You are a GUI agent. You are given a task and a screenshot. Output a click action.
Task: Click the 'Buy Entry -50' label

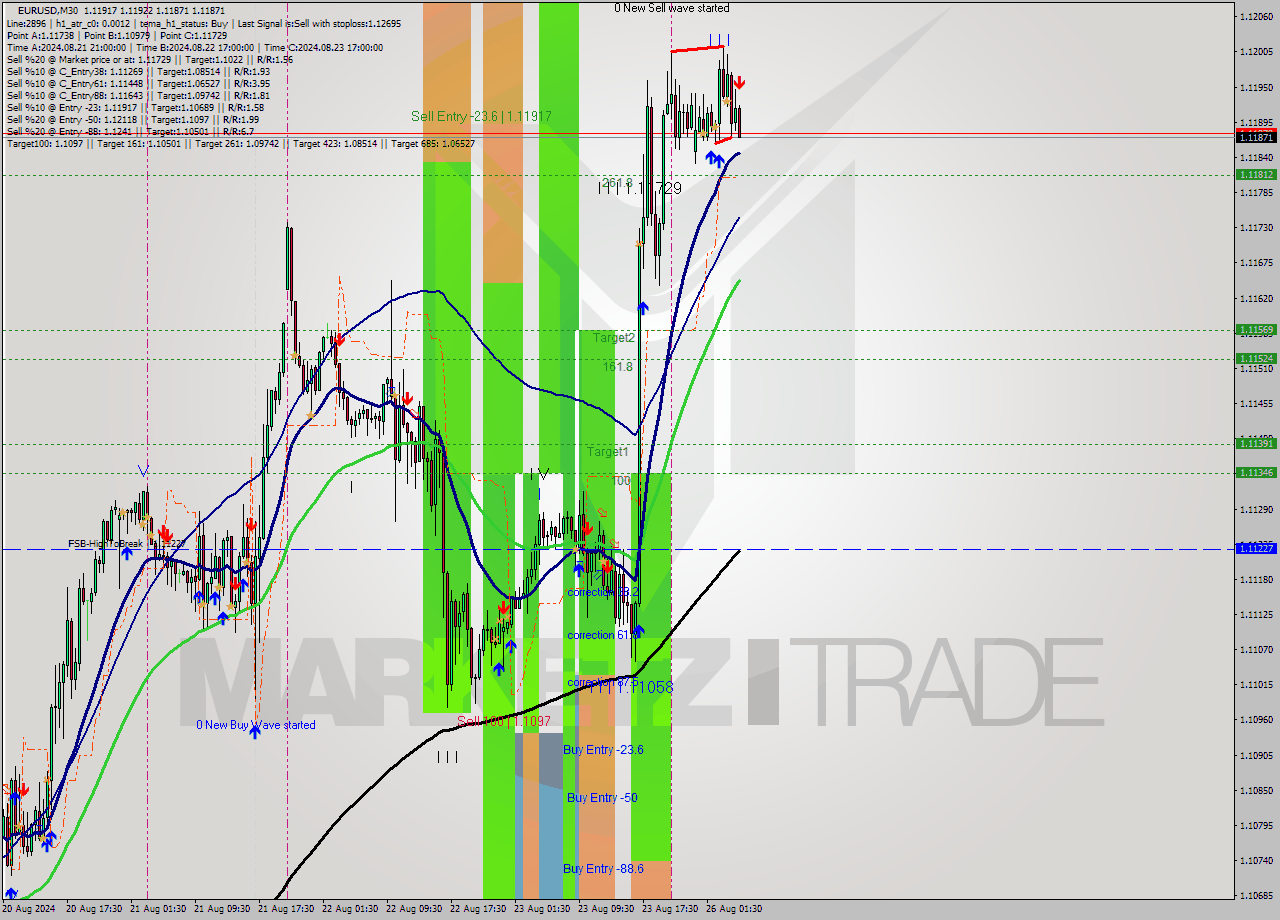602,798
